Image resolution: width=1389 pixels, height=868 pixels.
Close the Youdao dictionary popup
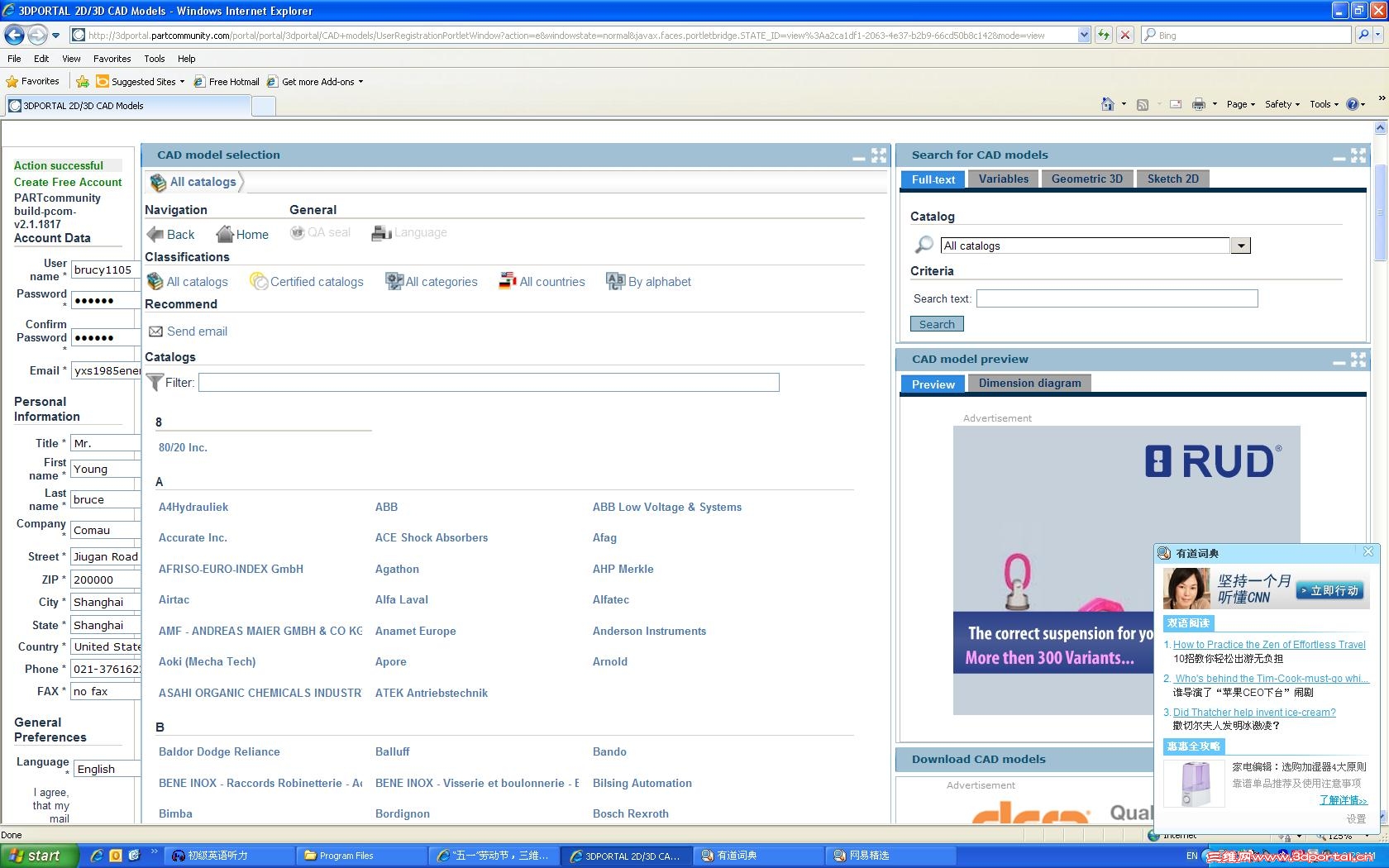pos(1368,551)
